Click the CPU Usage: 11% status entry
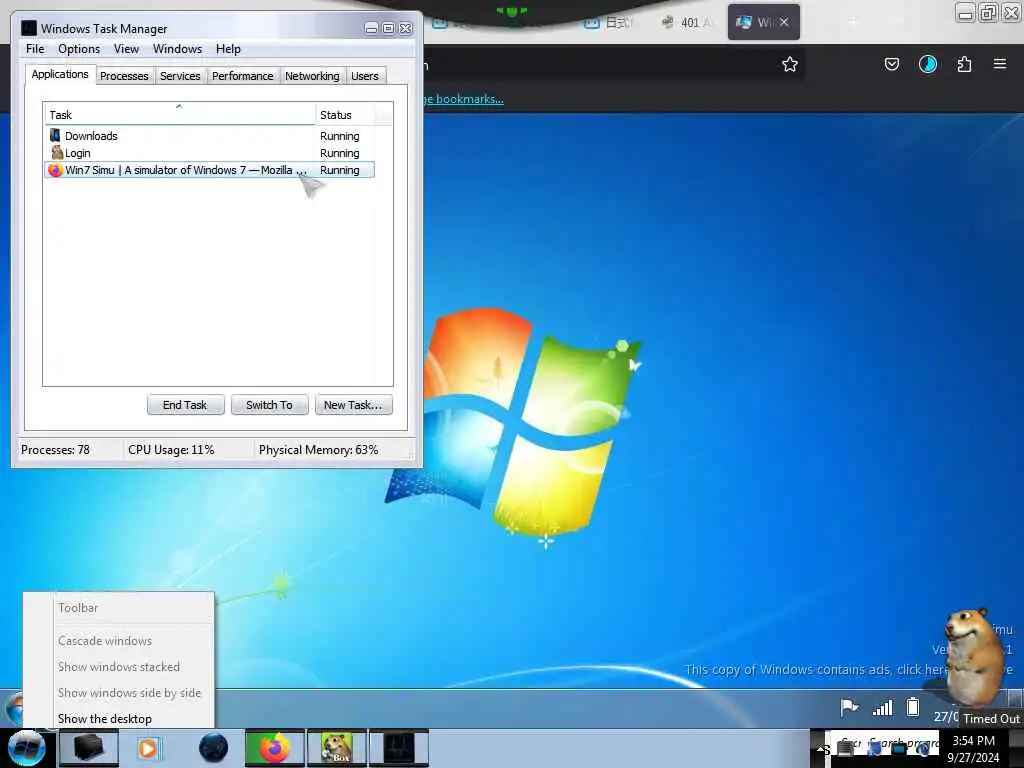This screenshot has height=768, width=1024. 171,450
